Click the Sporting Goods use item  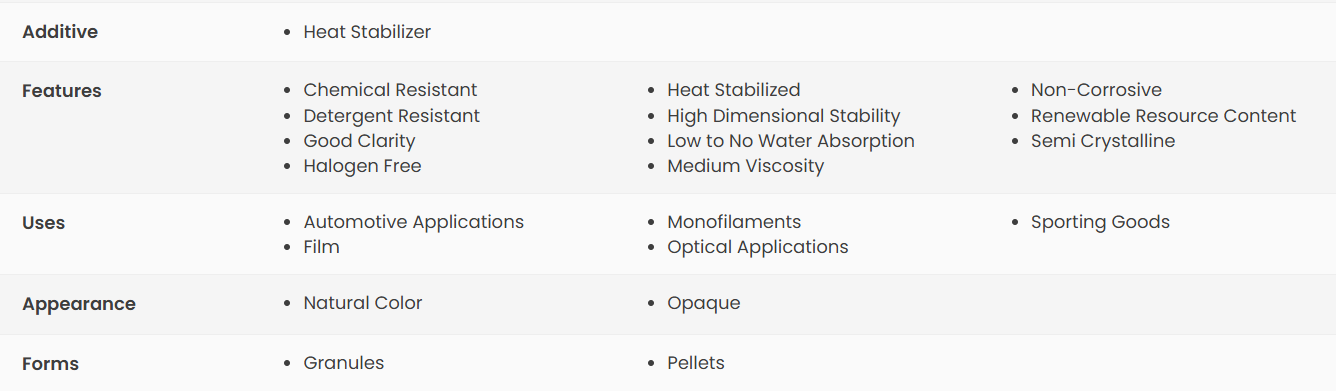(1100, 222)
